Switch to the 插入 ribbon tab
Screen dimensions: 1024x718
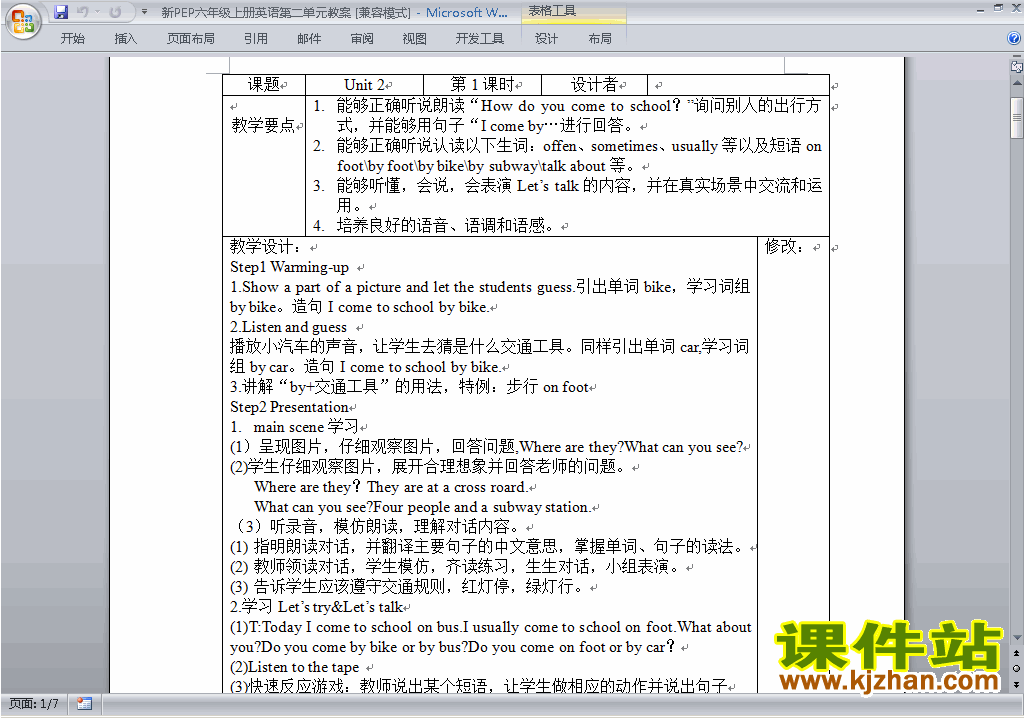click(125, 39)
